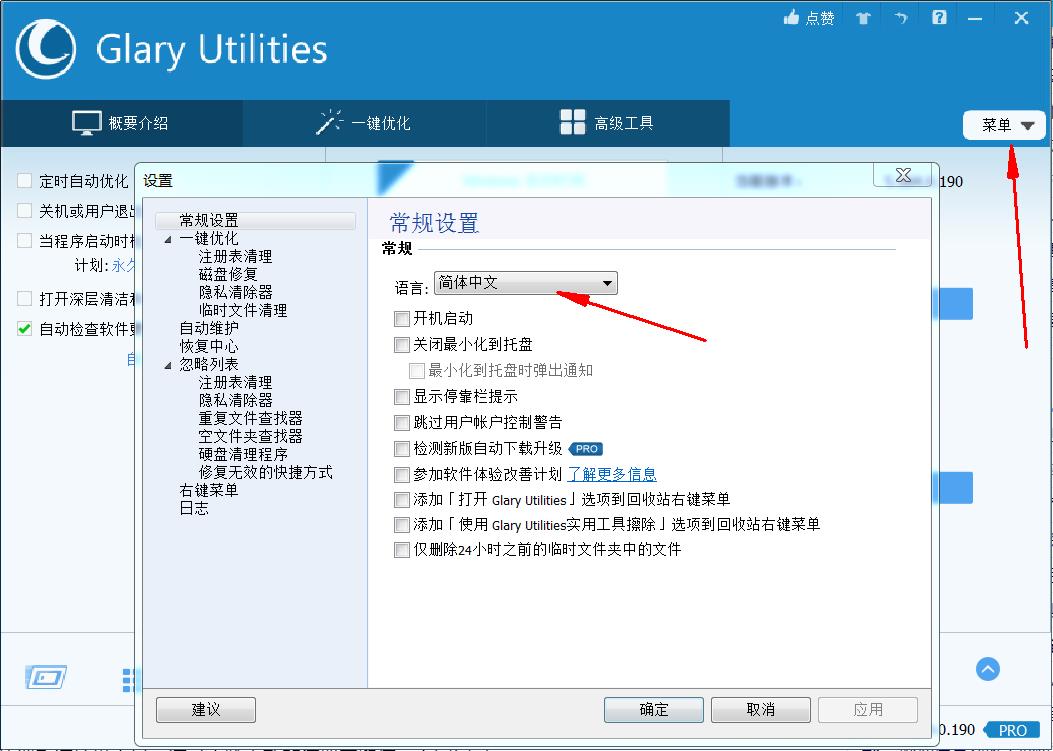Click the Glary Utilities crescent logo

(46, 49)
